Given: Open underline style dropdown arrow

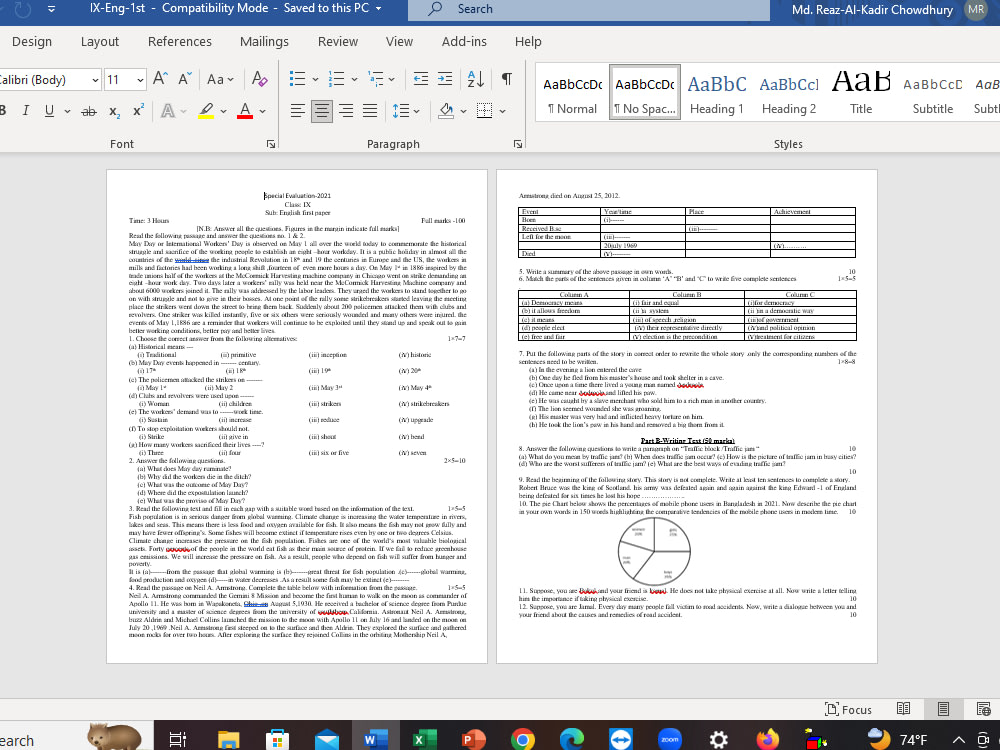Looking at the screenshot, I should pos(67,112).
